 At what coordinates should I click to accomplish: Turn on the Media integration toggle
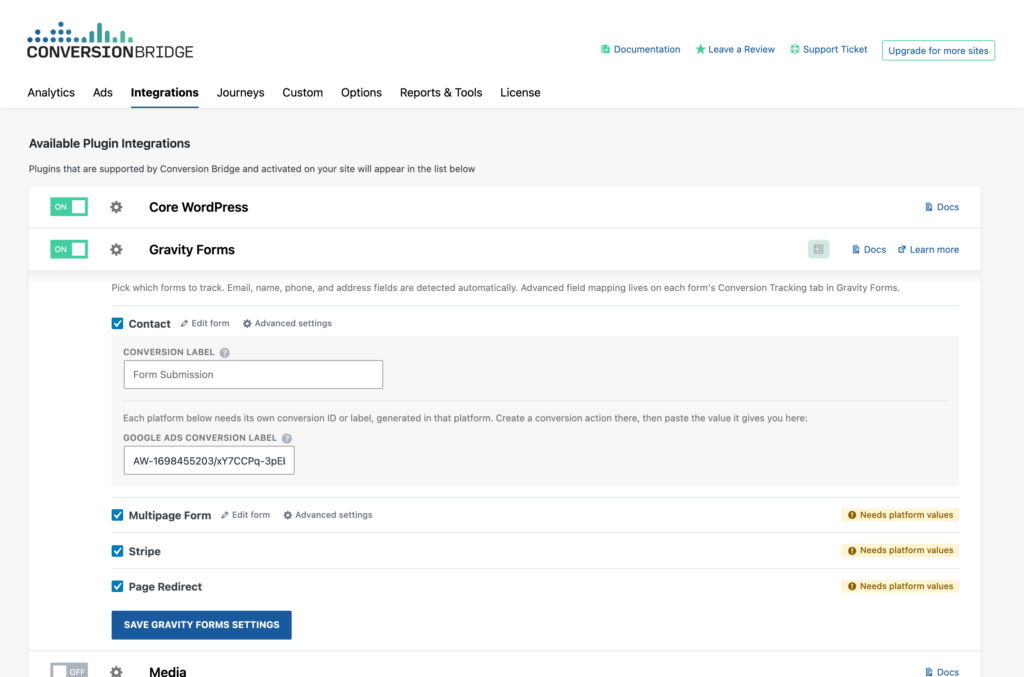(x=69, y=670)
